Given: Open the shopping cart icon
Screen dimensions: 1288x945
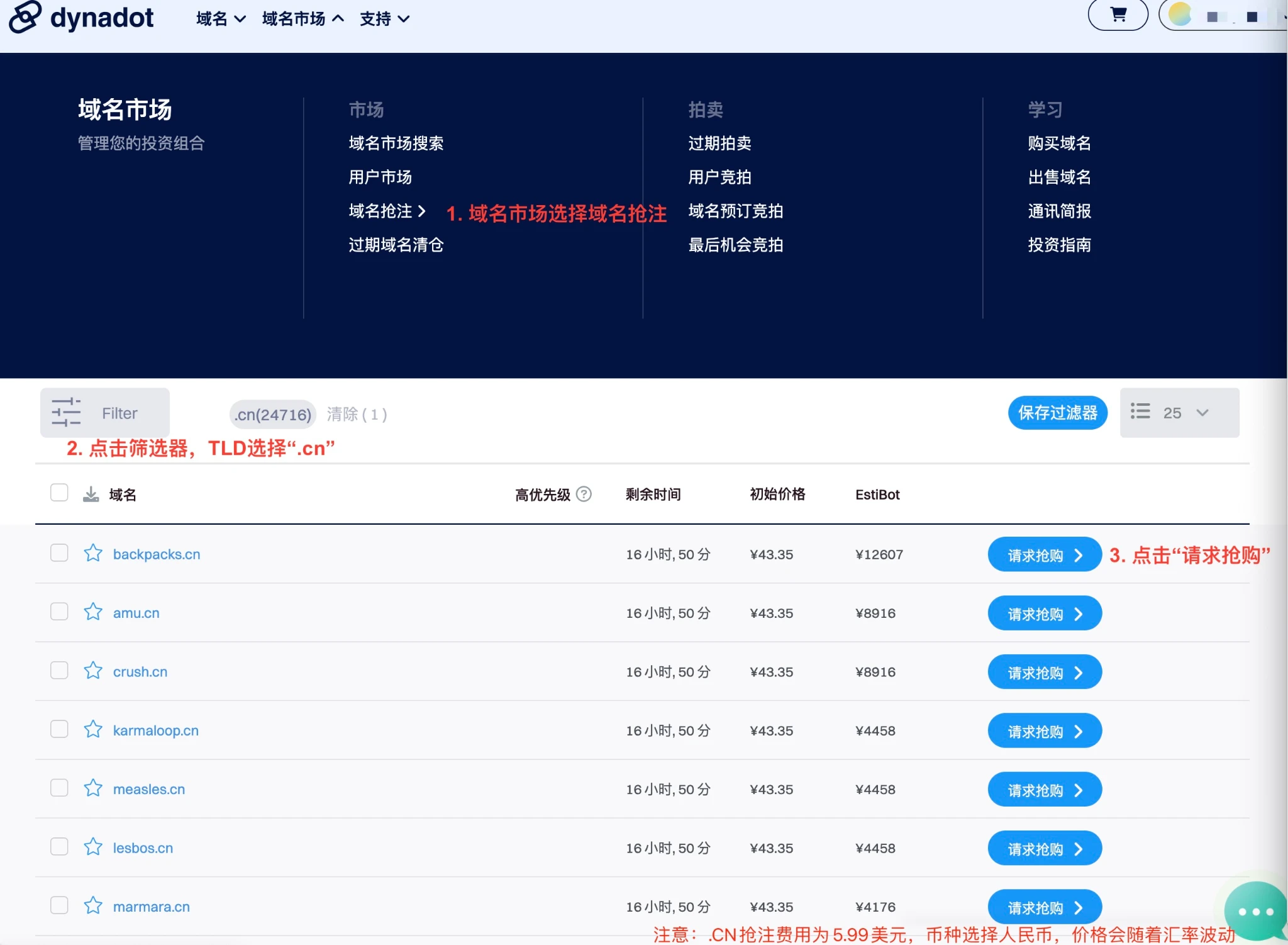Looking at the screenshot, I should tap(1118, 15).
